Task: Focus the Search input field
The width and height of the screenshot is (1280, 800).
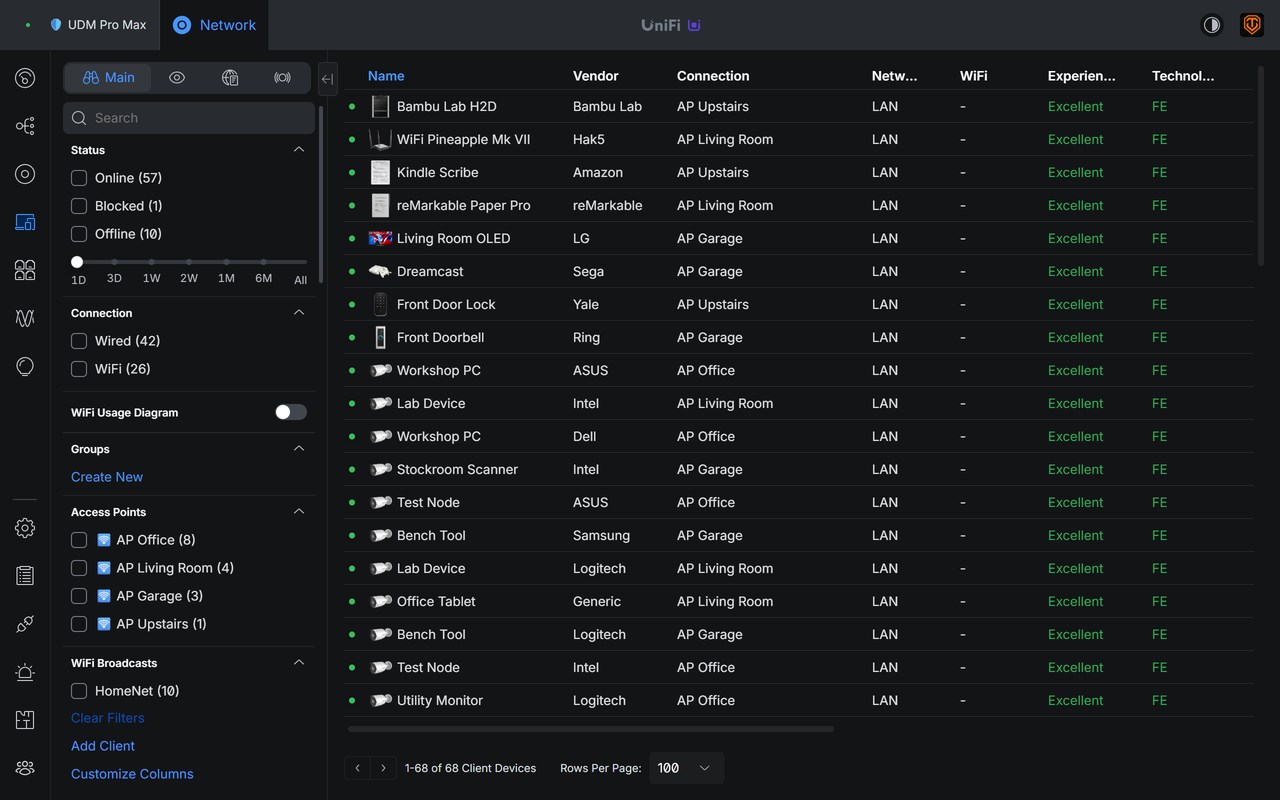Action: 189,118
